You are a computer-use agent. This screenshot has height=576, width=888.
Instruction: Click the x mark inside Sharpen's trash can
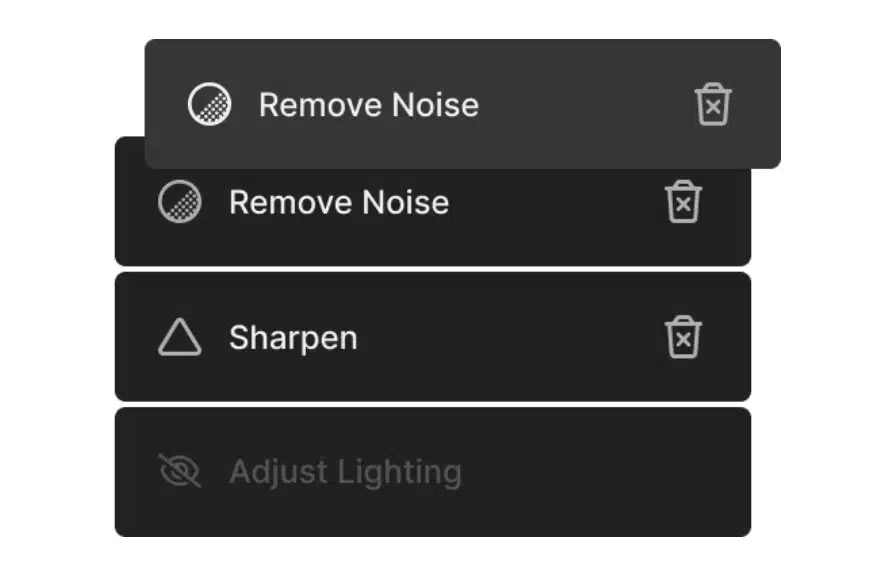tap(683, 340)
